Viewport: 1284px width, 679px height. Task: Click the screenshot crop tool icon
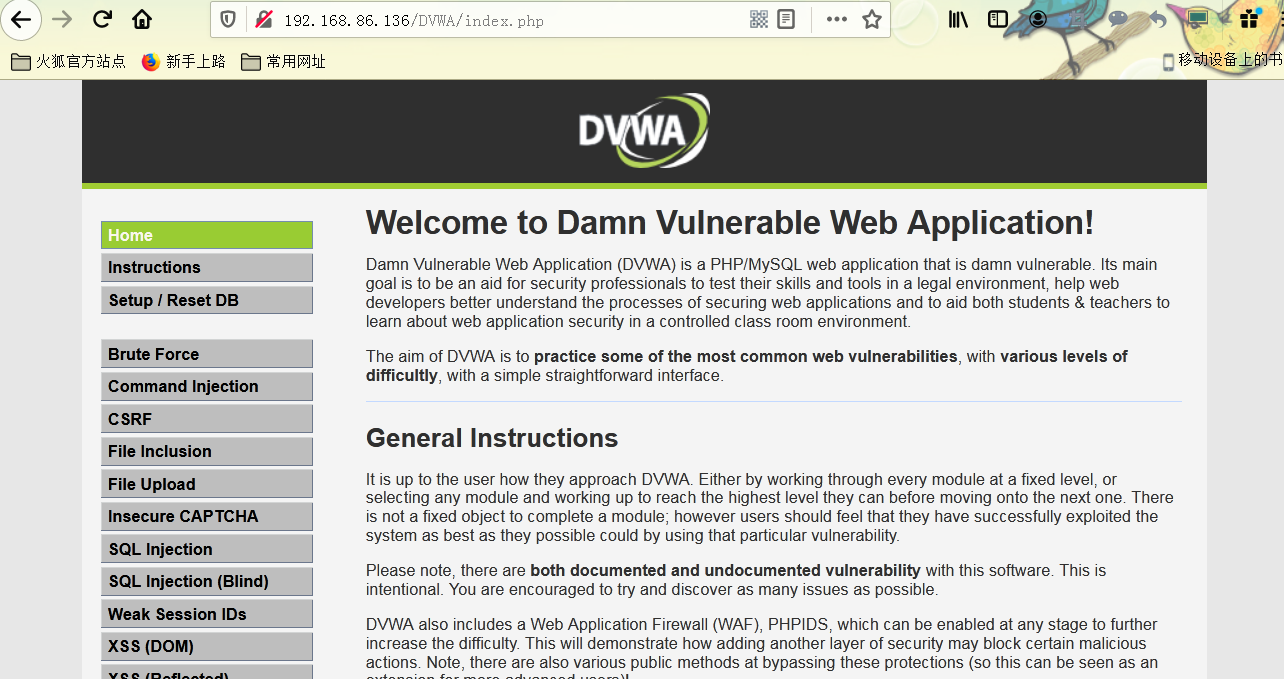pos(1078,19)
